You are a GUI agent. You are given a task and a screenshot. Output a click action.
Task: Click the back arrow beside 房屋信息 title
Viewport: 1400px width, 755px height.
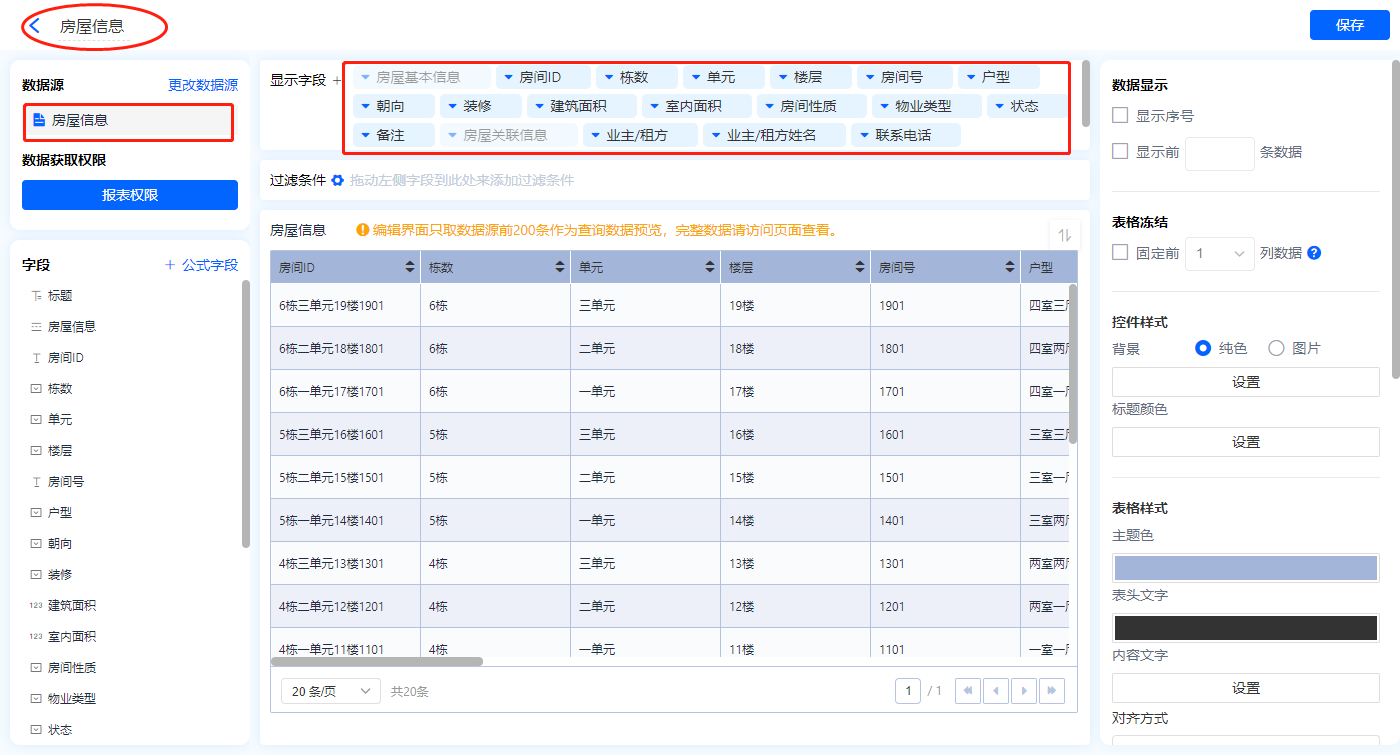(x=35, y=26)
